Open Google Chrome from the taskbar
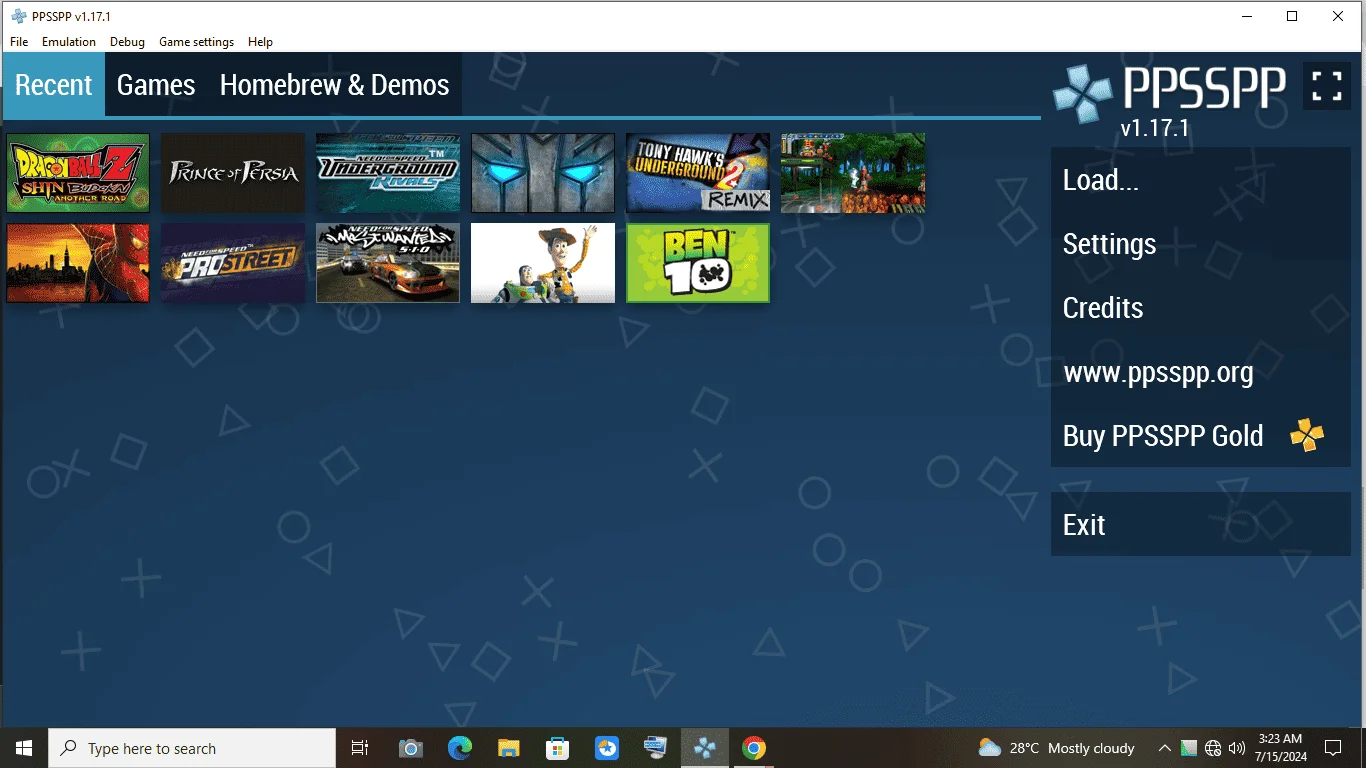This screenshot has width=1366, height=768. coord(754,748)
